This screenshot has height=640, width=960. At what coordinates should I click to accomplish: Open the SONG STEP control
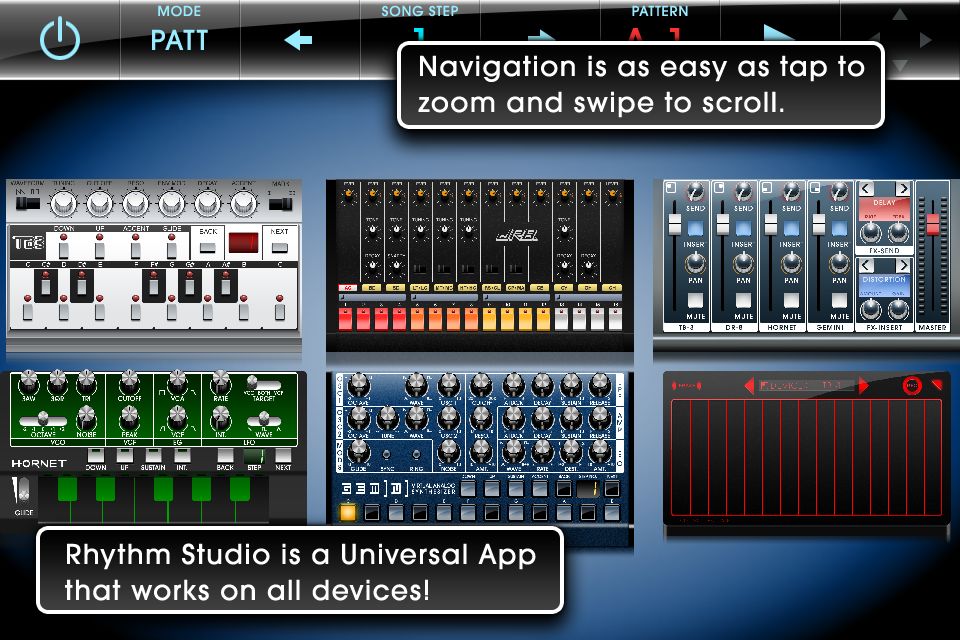[420, 24]
